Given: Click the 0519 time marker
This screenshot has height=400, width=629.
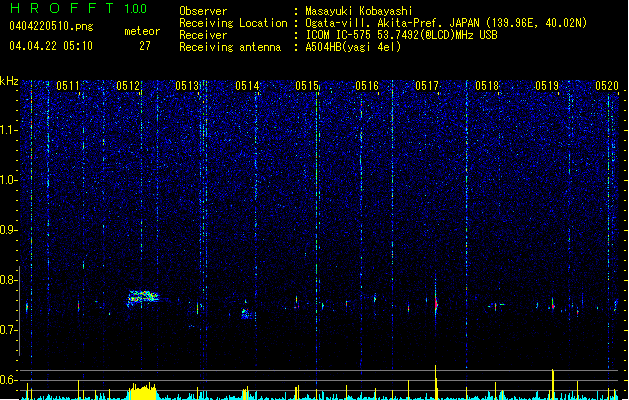Looking at the screenshot, I should (547, 85).
